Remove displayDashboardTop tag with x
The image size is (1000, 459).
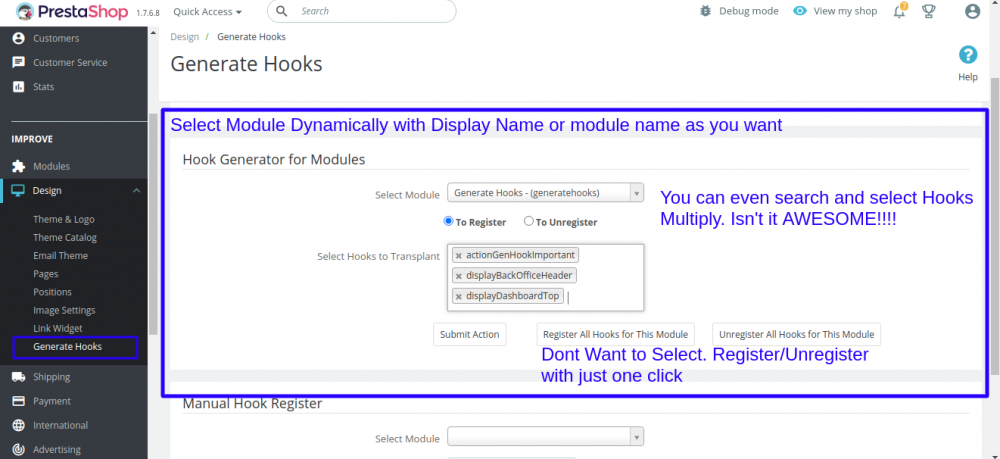459,296
